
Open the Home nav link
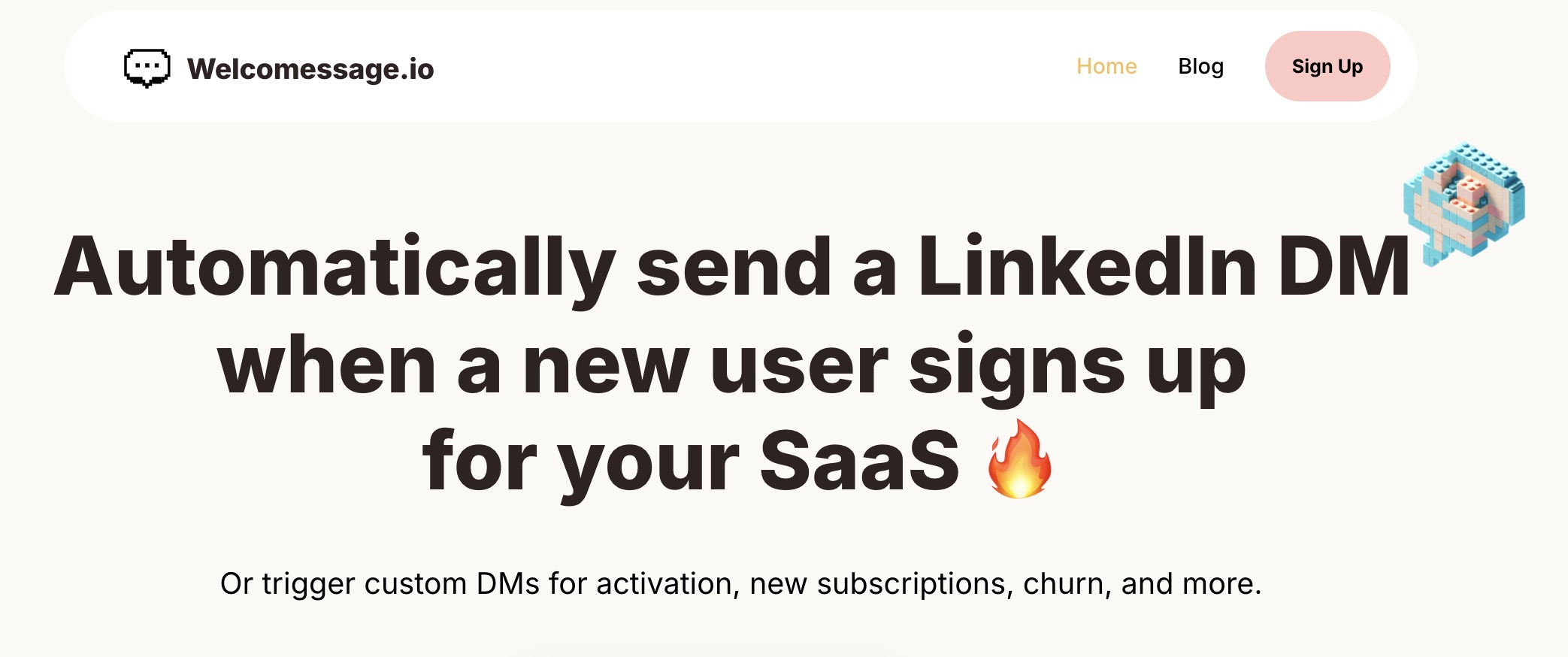click(x=1106, y=66)
